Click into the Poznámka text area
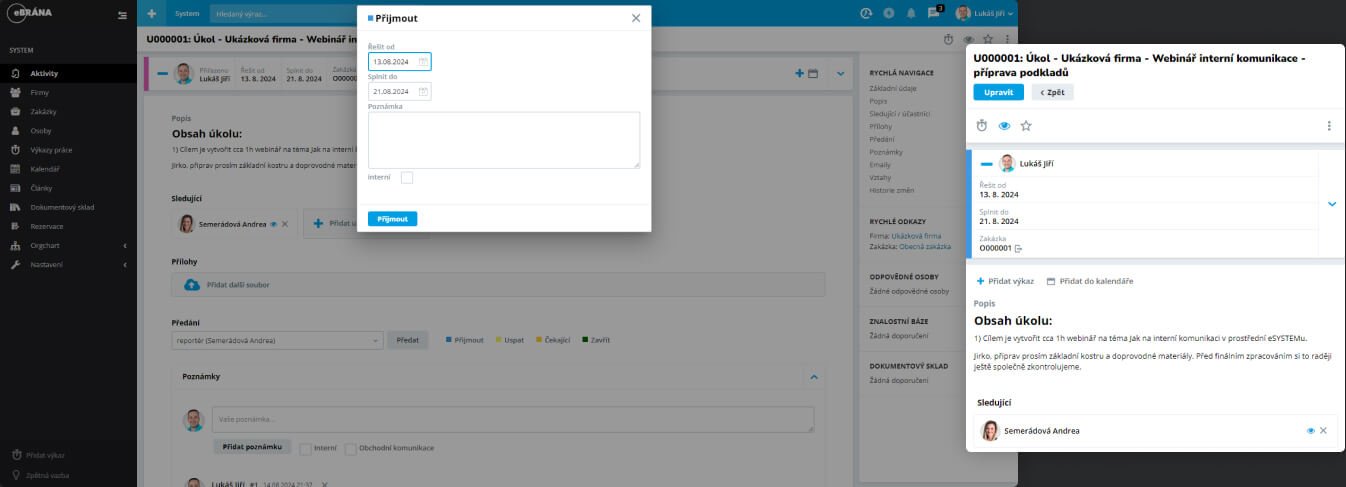The width and height of the screenshot is (1346, 487). pyautogui.click(x=503, y=140)
